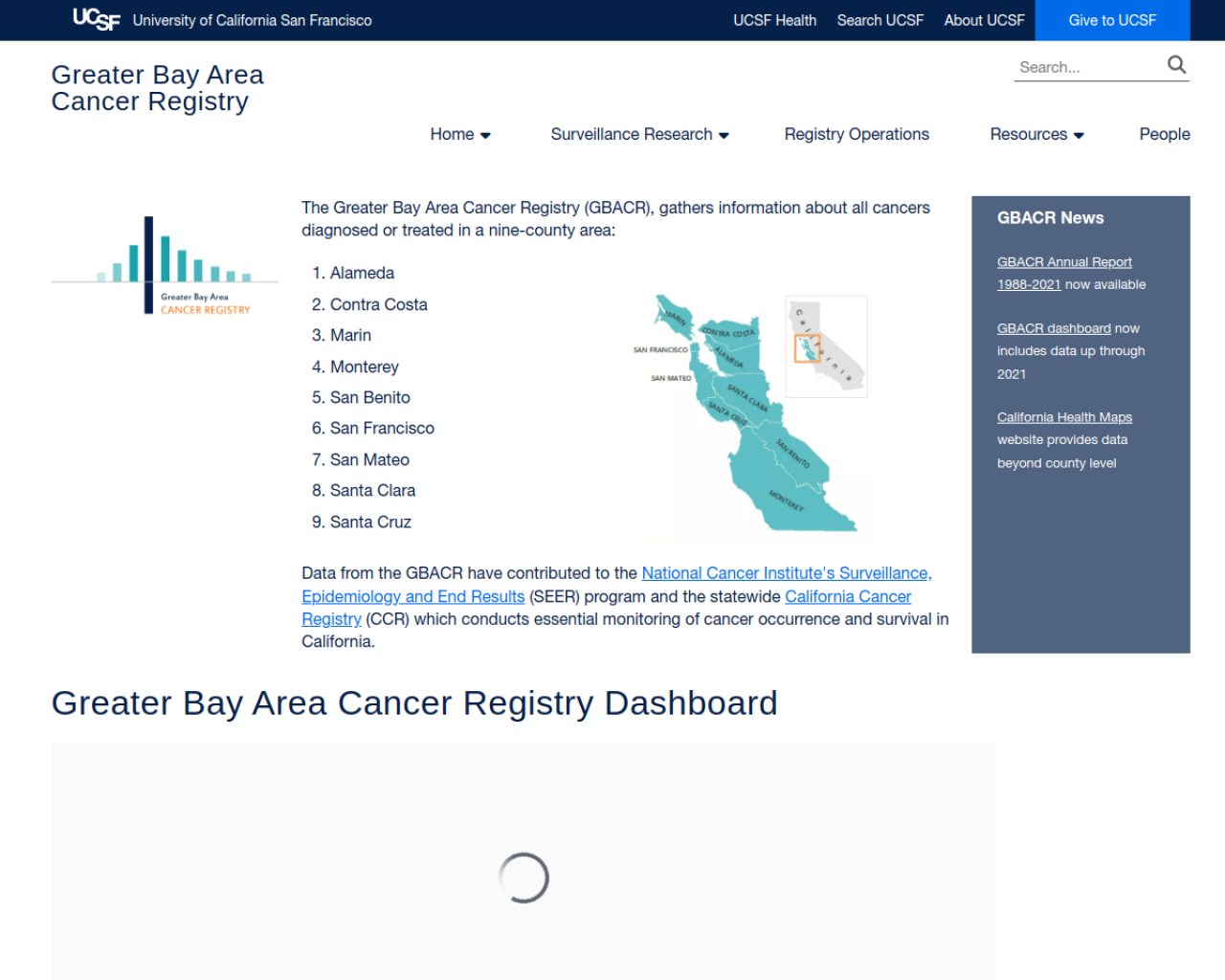Click the Contra Costa list item

[x=378, y=304]
